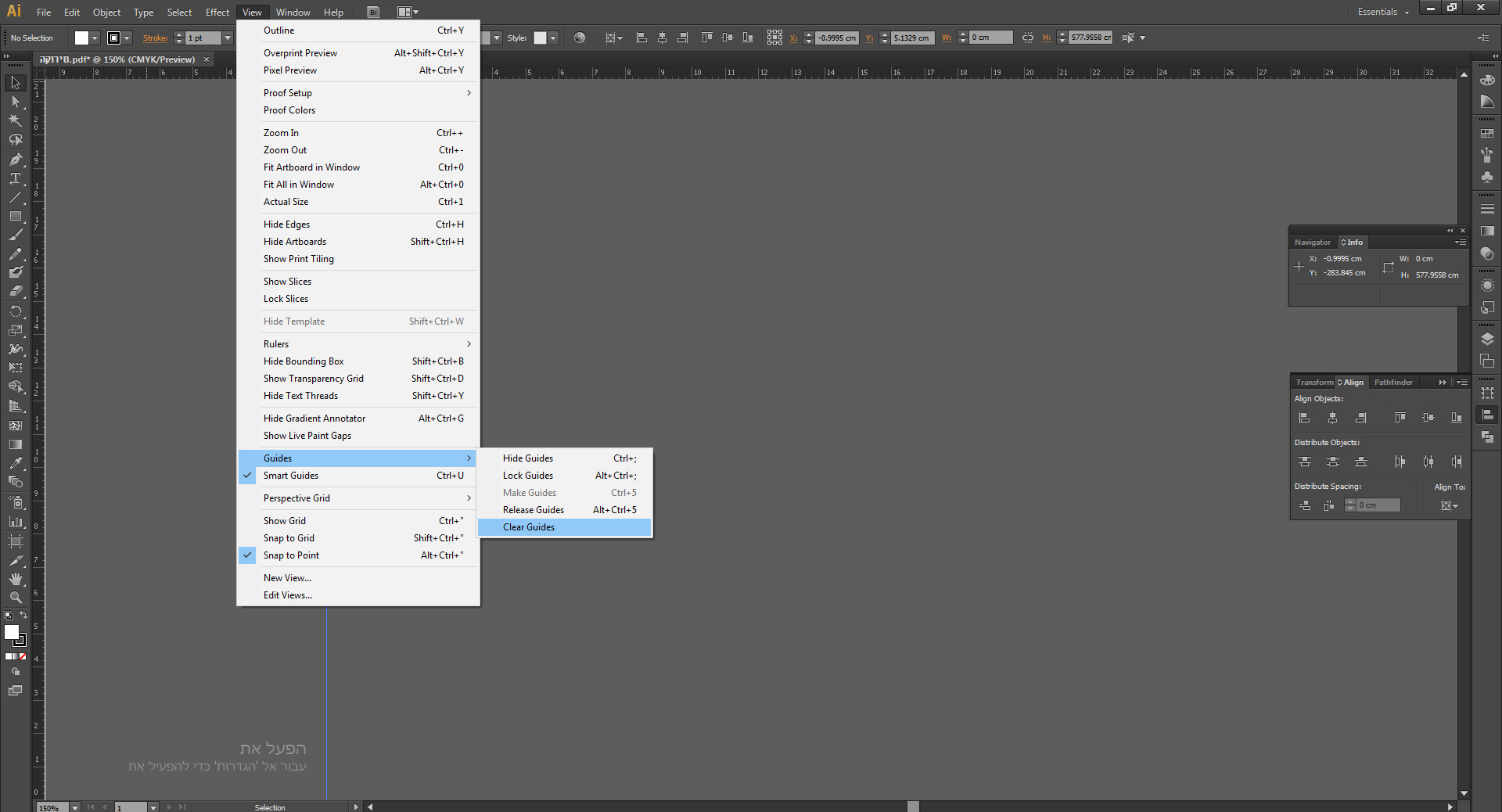Toggle Snap to Point in the View menu
The image size is (1502, 812).
(358, 555)
